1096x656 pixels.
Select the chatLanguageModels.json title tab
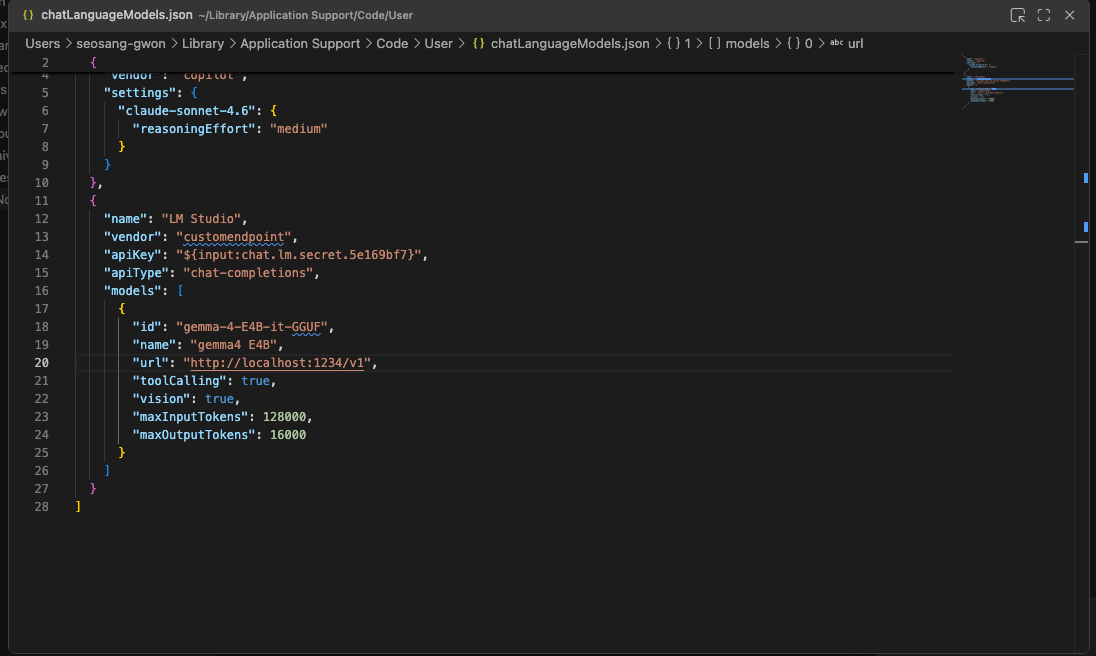pyautogui.click(x=117, y=15)
